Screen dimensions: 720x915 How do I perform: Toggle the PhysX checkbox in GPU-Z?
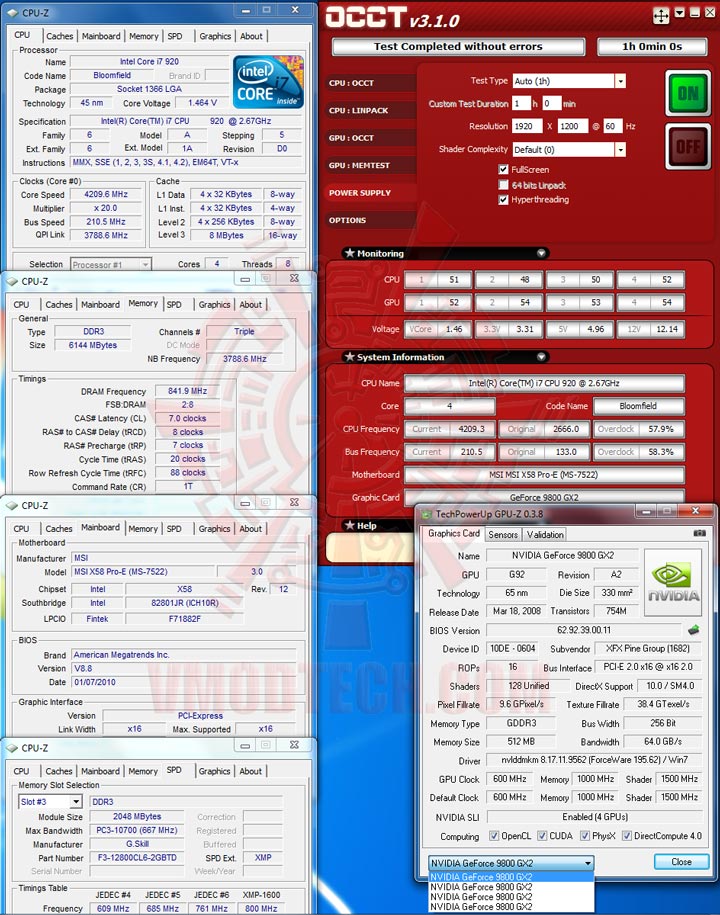tap(585, 836)
